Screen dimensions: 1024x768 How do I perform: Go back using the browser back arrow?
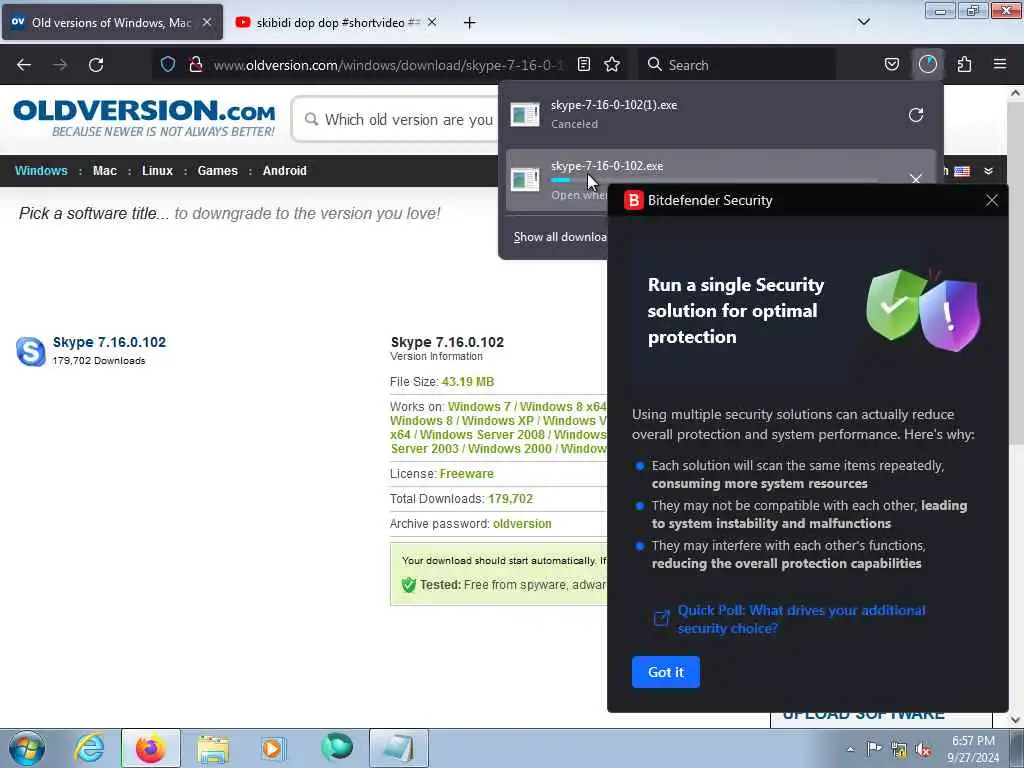pos(24,65)
